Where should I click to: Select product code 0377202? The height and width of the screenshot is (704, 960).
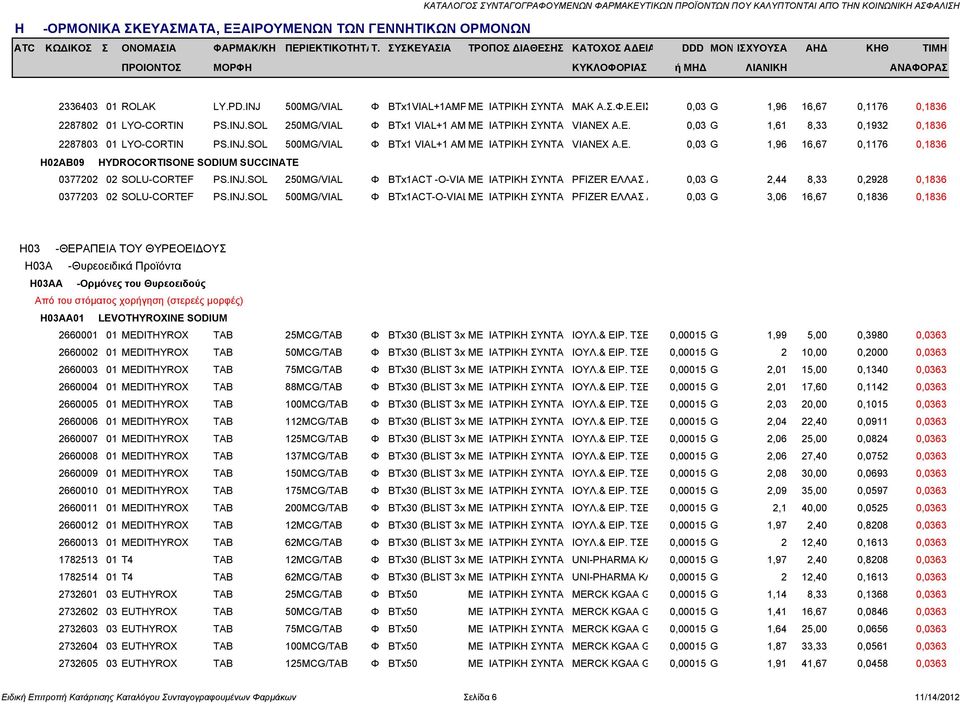click(x=78, y=180)
